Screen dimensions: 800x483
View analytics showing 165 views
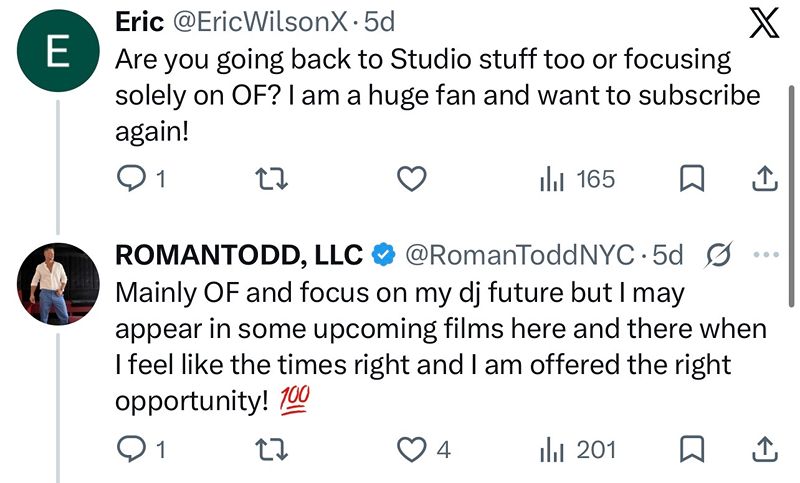[x=577, y=179]
